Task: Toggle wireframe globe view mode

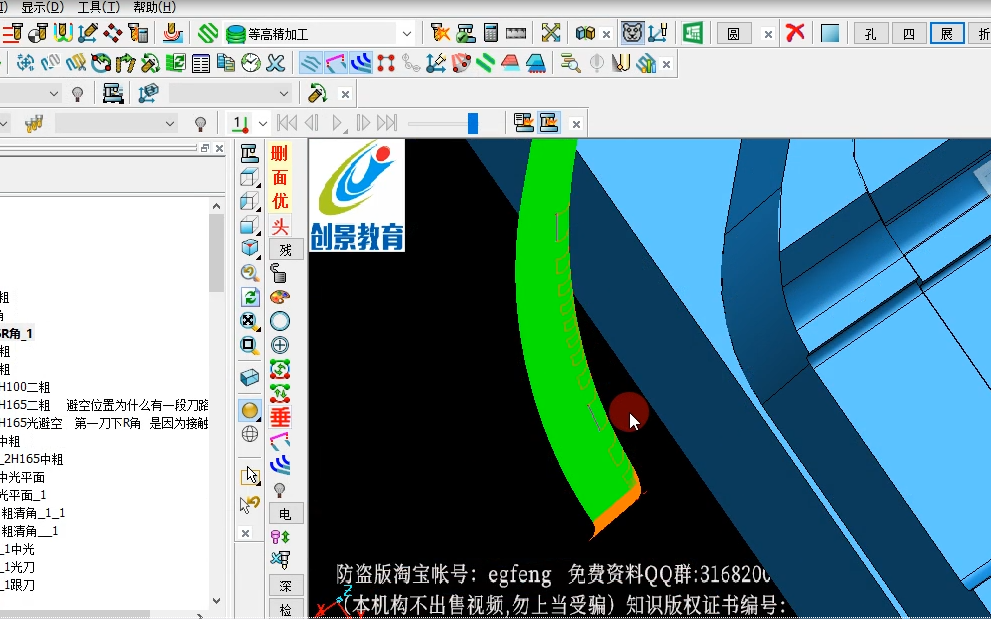Action: click(250, 434)
